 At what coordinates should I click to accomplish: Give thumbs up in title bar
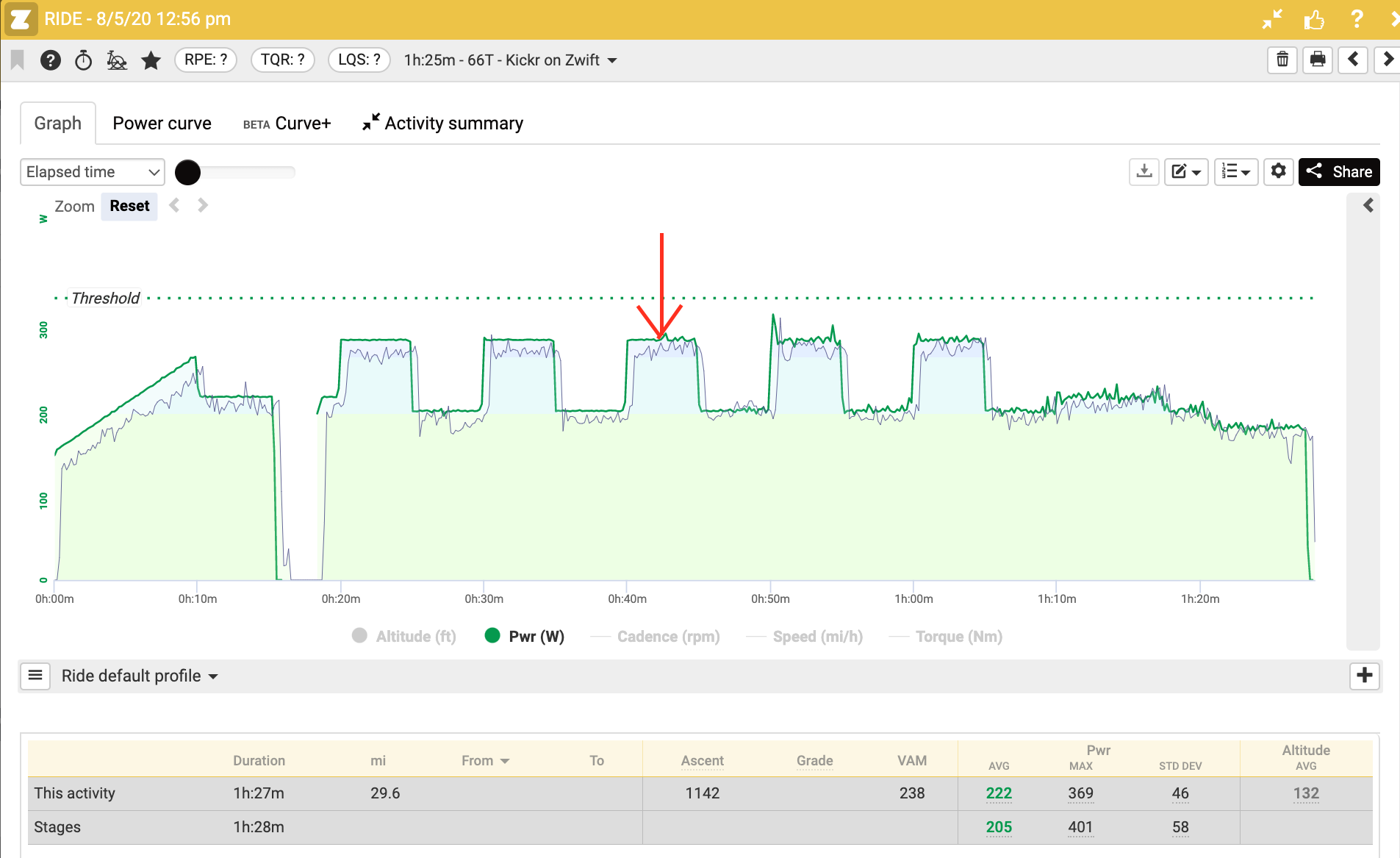(x=1314, y=19)
